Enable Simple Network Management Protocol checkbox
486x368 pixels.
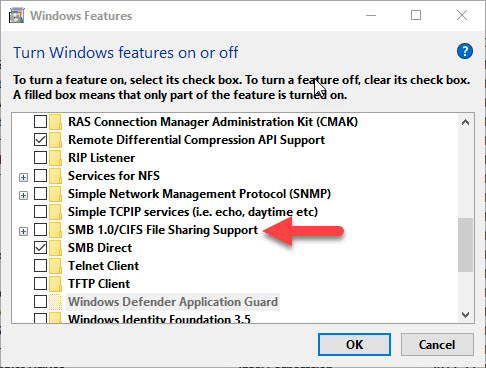pos(40,194)
